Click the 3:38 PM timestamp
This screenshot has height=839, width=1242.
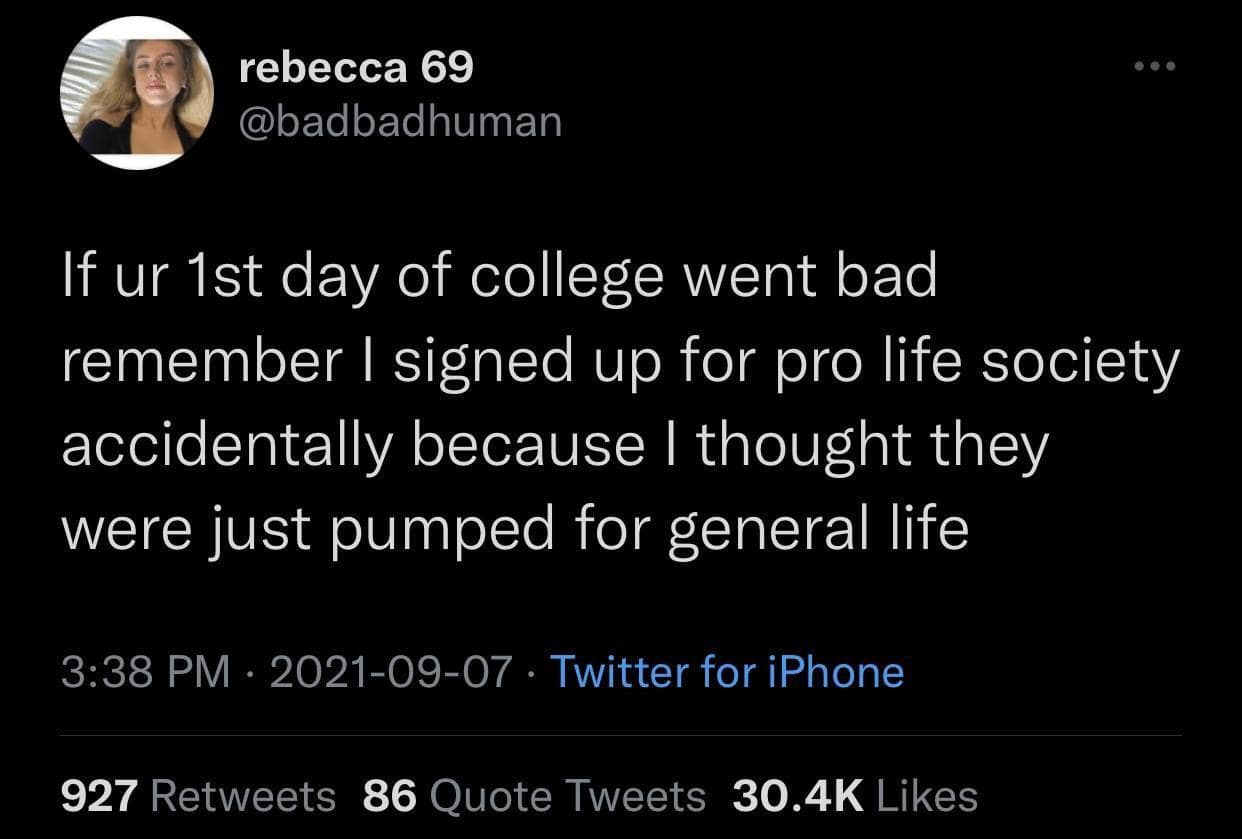(145, 671)
